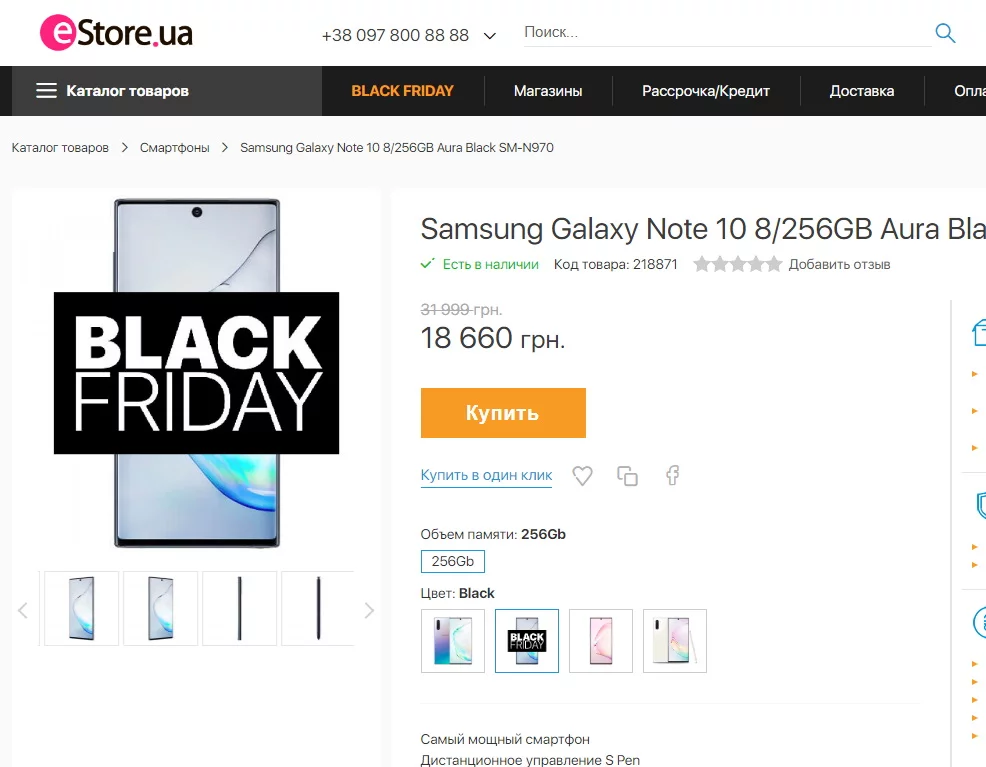986x767 pixels.
Task: Open the Магазины menu item
Action: click(548, 91)
